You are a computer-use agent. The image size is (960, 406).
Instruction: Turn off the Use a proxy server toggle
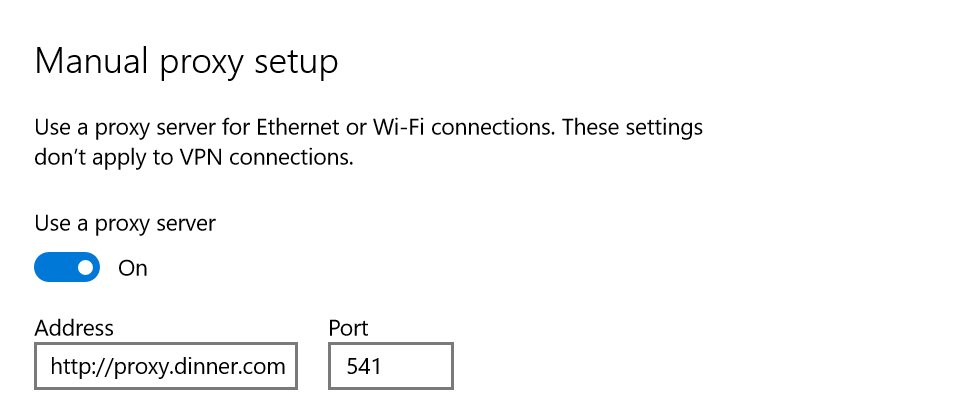67,268
